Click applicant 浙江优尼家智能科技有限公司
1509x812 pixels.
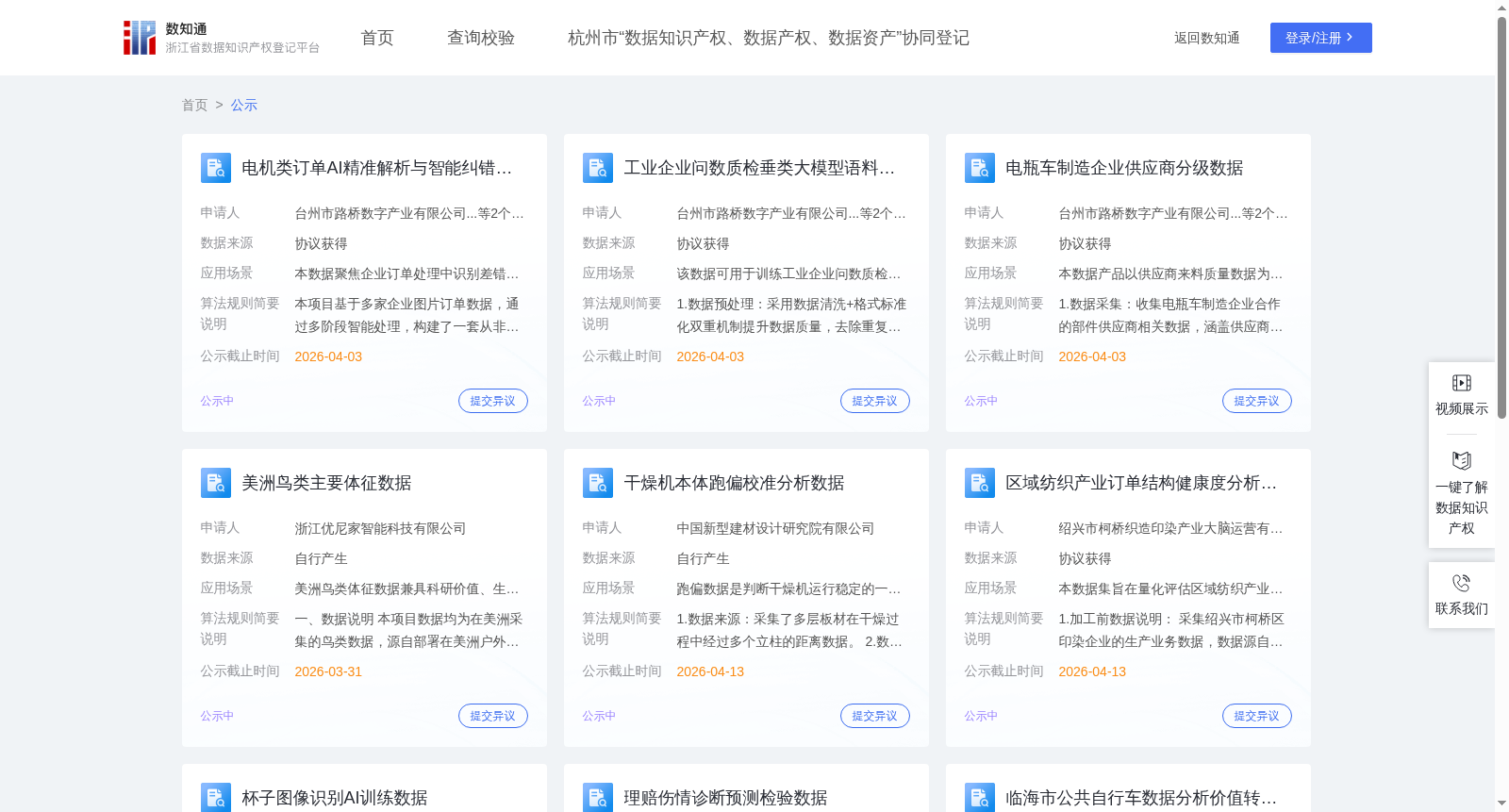click(x=380, y=528)
